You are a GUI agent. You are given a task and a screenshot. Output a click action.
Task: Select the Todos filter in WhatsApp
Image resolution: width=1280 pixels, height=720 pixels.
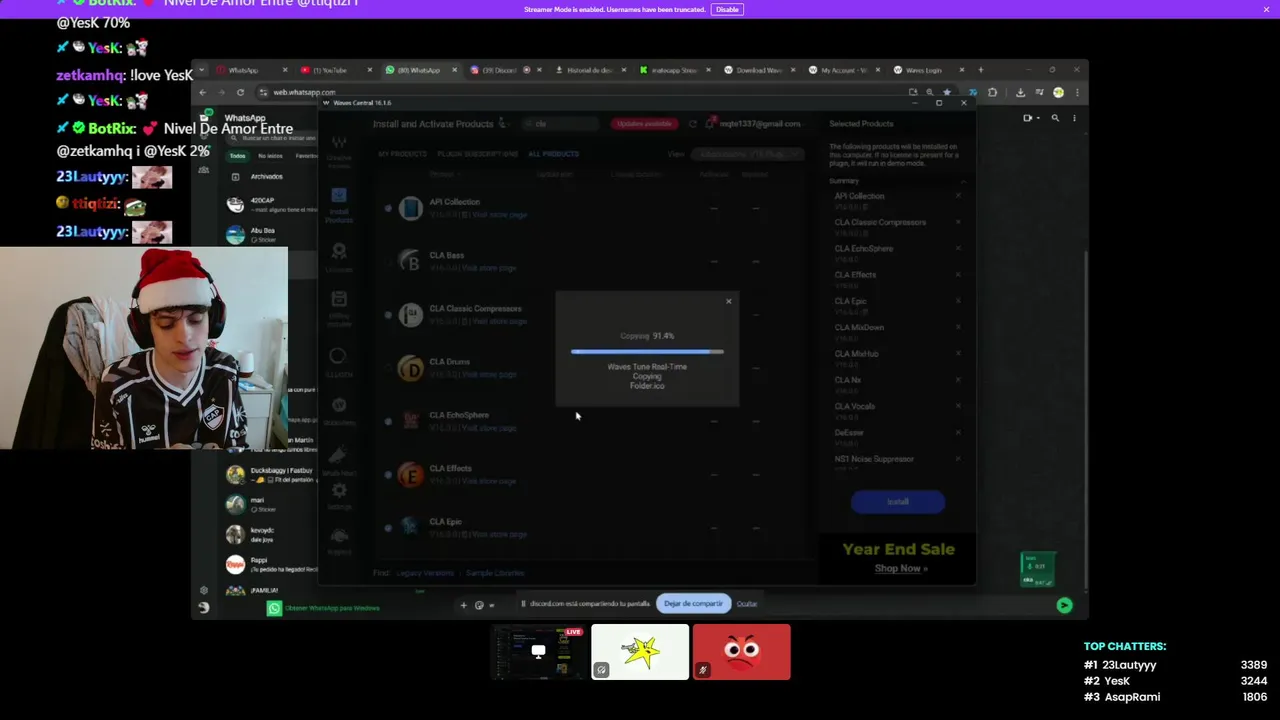pos(237,156)
